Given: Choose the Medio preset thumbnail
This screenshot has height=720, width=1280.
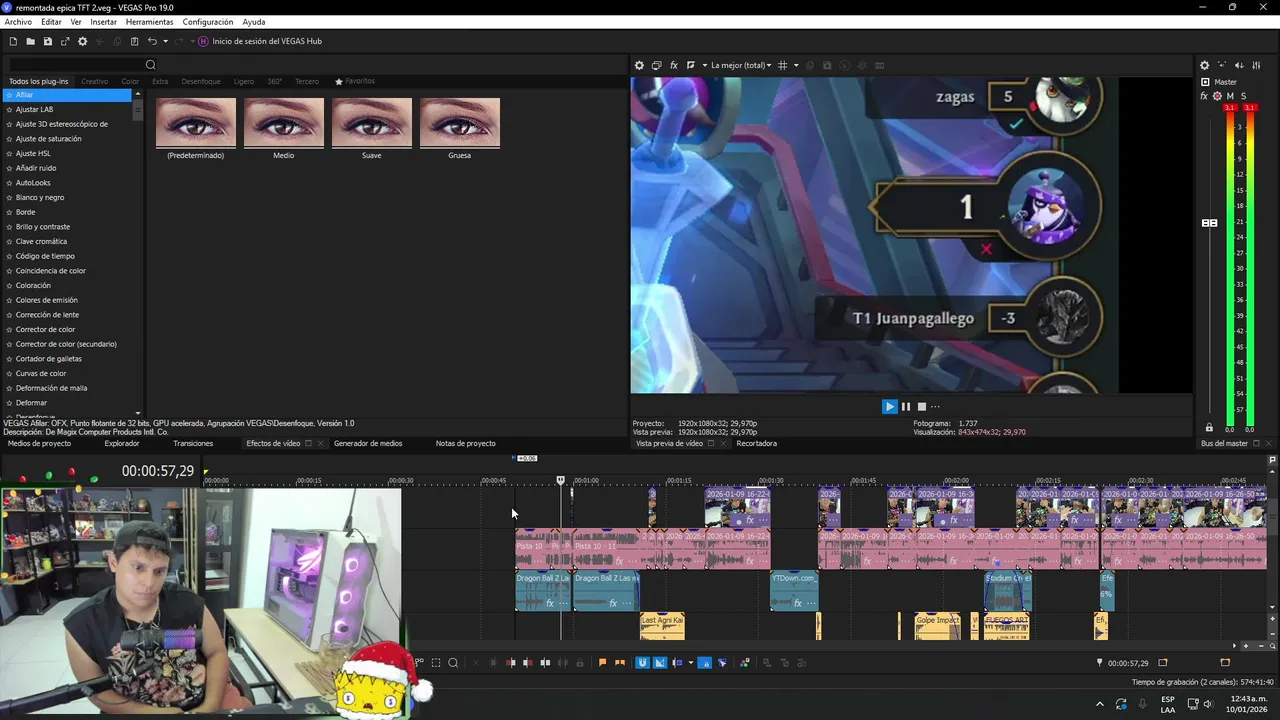Looking at the screenshot, I should point(284,122).
